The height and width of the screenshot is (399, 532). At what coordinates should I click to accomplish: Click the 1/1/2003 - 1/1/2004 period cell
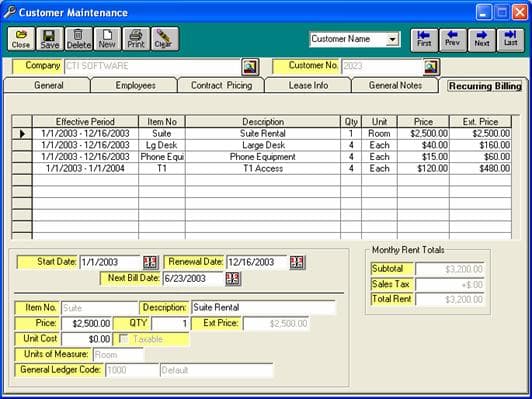pyautogui.click(x=85, y=168)
